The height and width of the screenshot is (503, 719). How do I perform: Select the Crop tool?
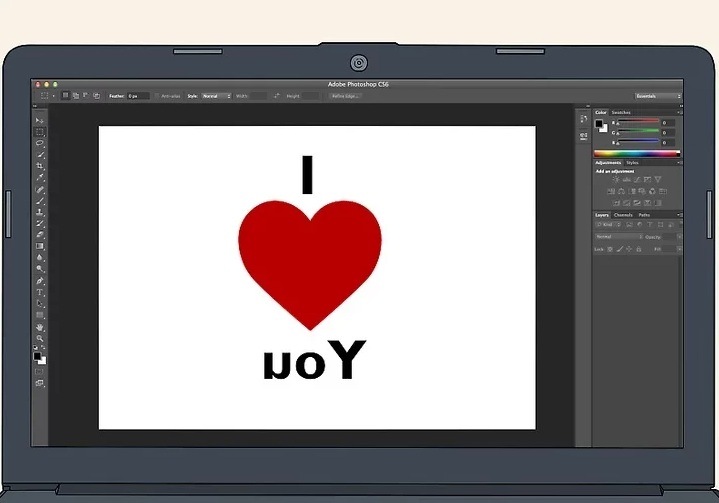(x=39, y=166)
